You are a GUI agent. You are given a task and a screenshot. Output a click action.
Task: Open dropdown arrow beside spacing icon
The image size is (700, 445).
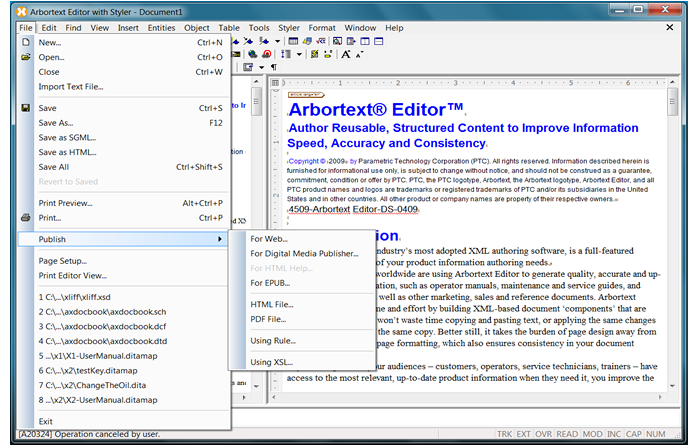(299, 54)
